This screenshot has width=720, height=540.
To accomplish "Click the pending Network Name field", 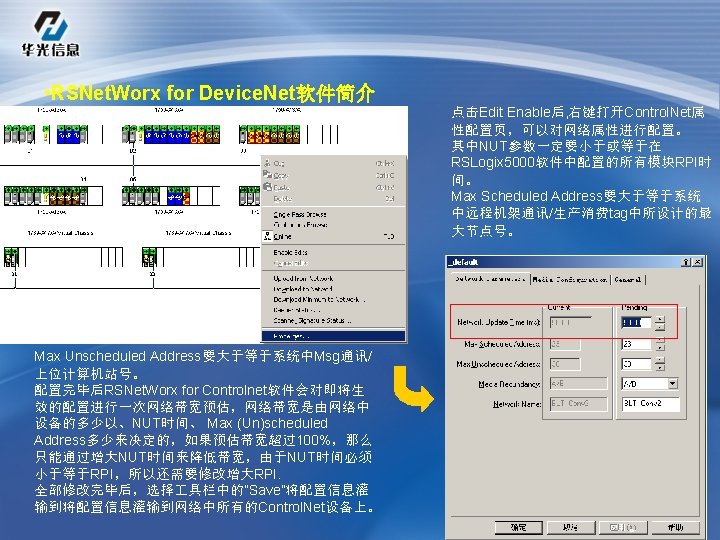I will pyautogui.click(x=650, y=404).
